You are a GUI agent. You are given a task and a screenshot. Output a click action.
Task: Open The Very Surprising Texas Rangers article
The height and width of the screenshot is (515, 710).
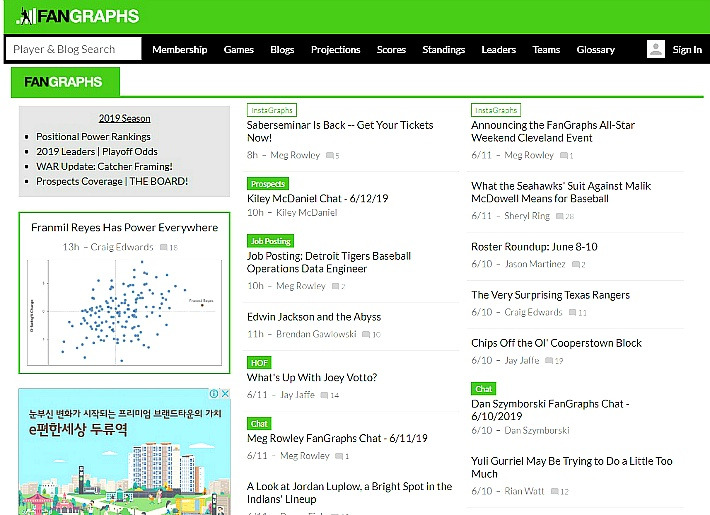pyautogui.click(x=550, y=295)
